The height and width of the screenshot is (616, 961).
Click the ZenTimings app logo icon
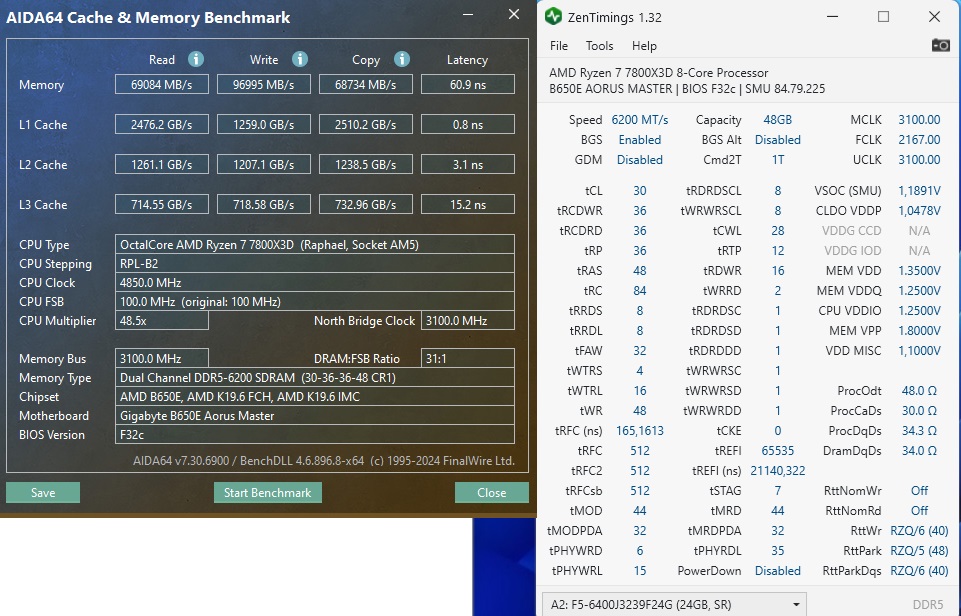553,17
